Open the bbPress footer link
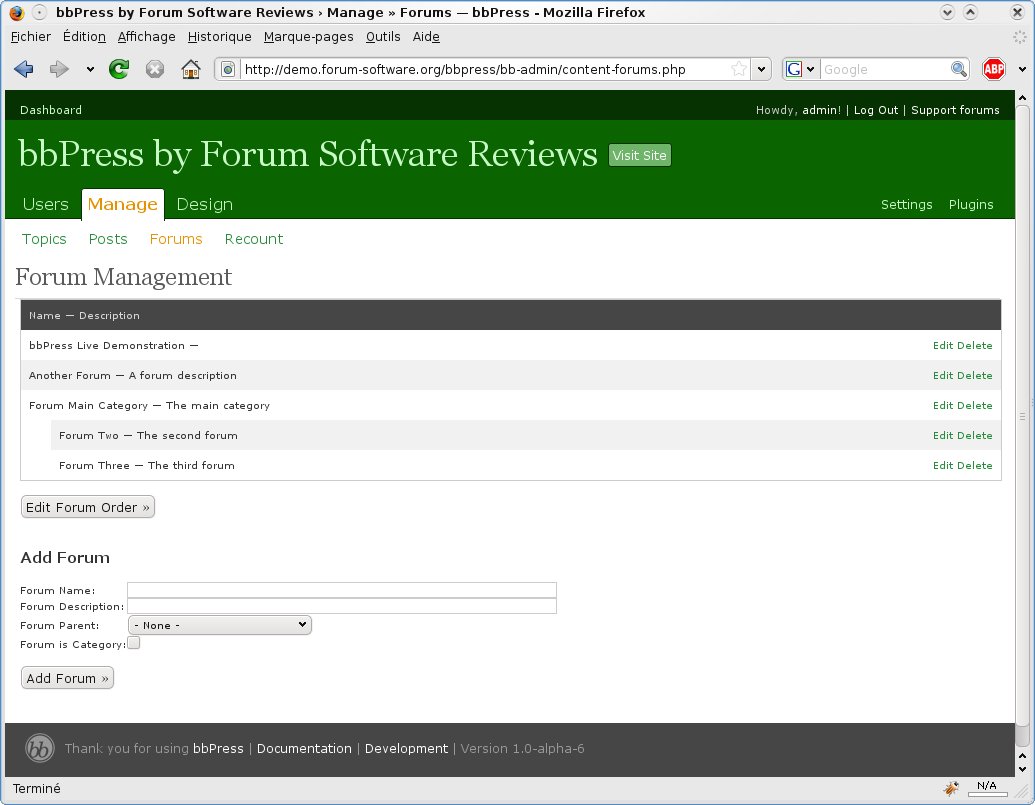The height and width of the screenshot is (805, 1035). pyautogui.click(x=218, y=749)
